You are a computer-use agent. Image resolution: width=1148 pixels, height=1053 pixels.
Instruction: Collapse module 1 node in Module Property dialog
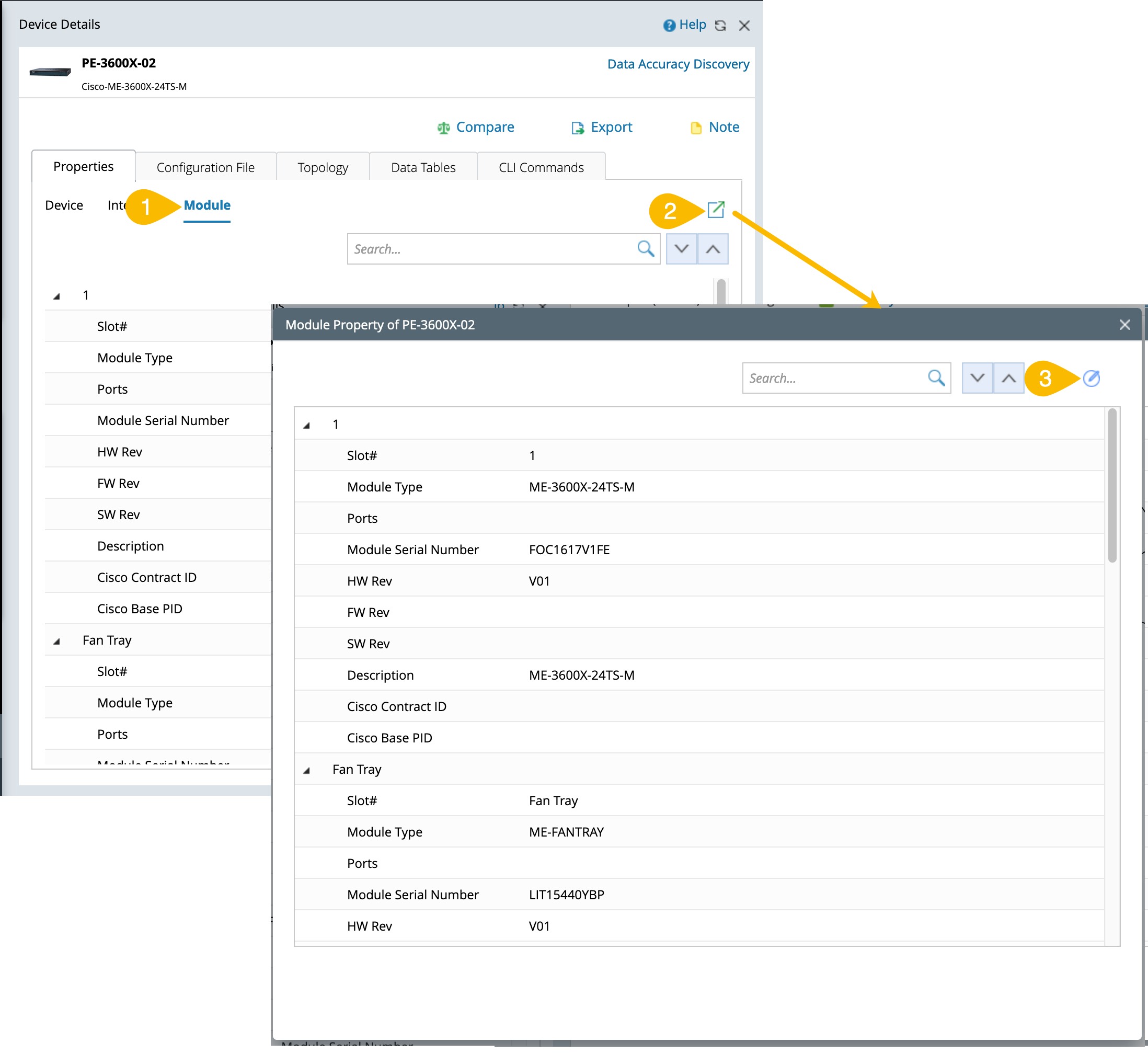[x=306, y=425]
